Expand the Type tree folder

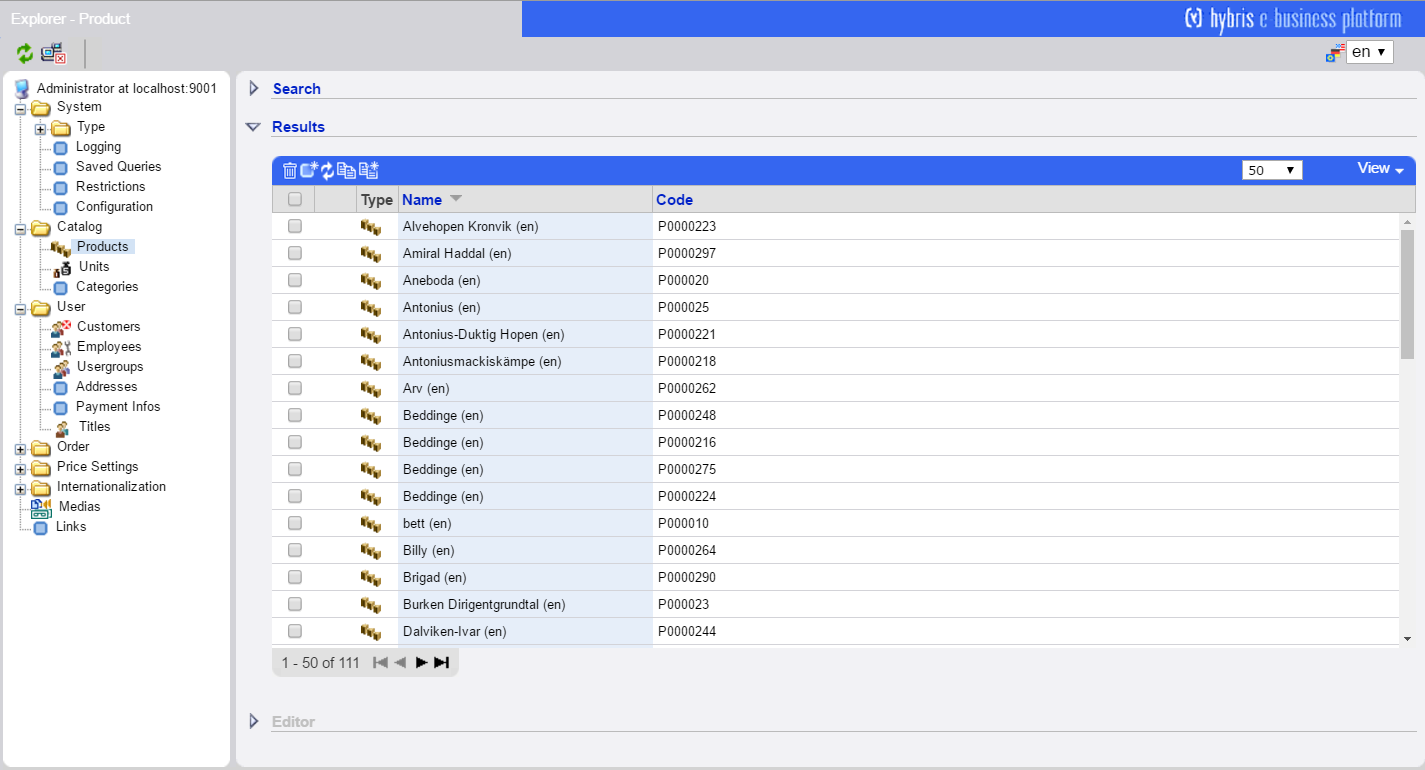(x=40, y=129)
